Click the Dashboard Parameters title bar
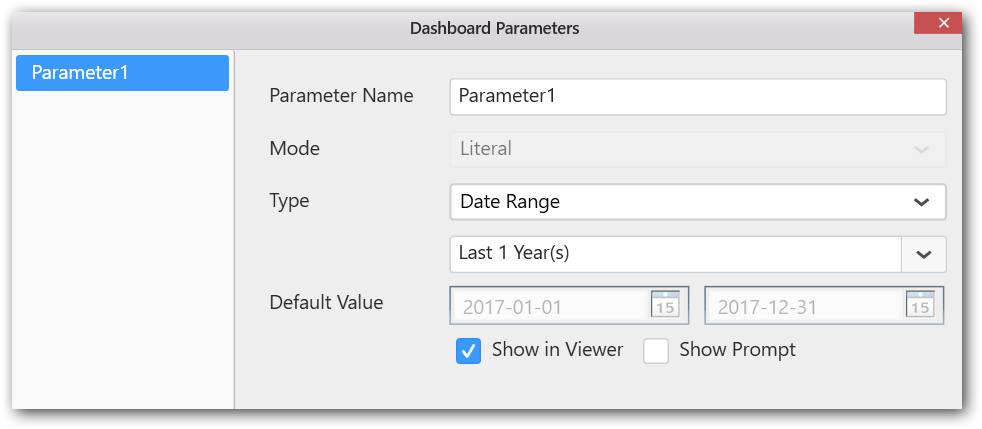The image size is (982, 429). [494, 28]
